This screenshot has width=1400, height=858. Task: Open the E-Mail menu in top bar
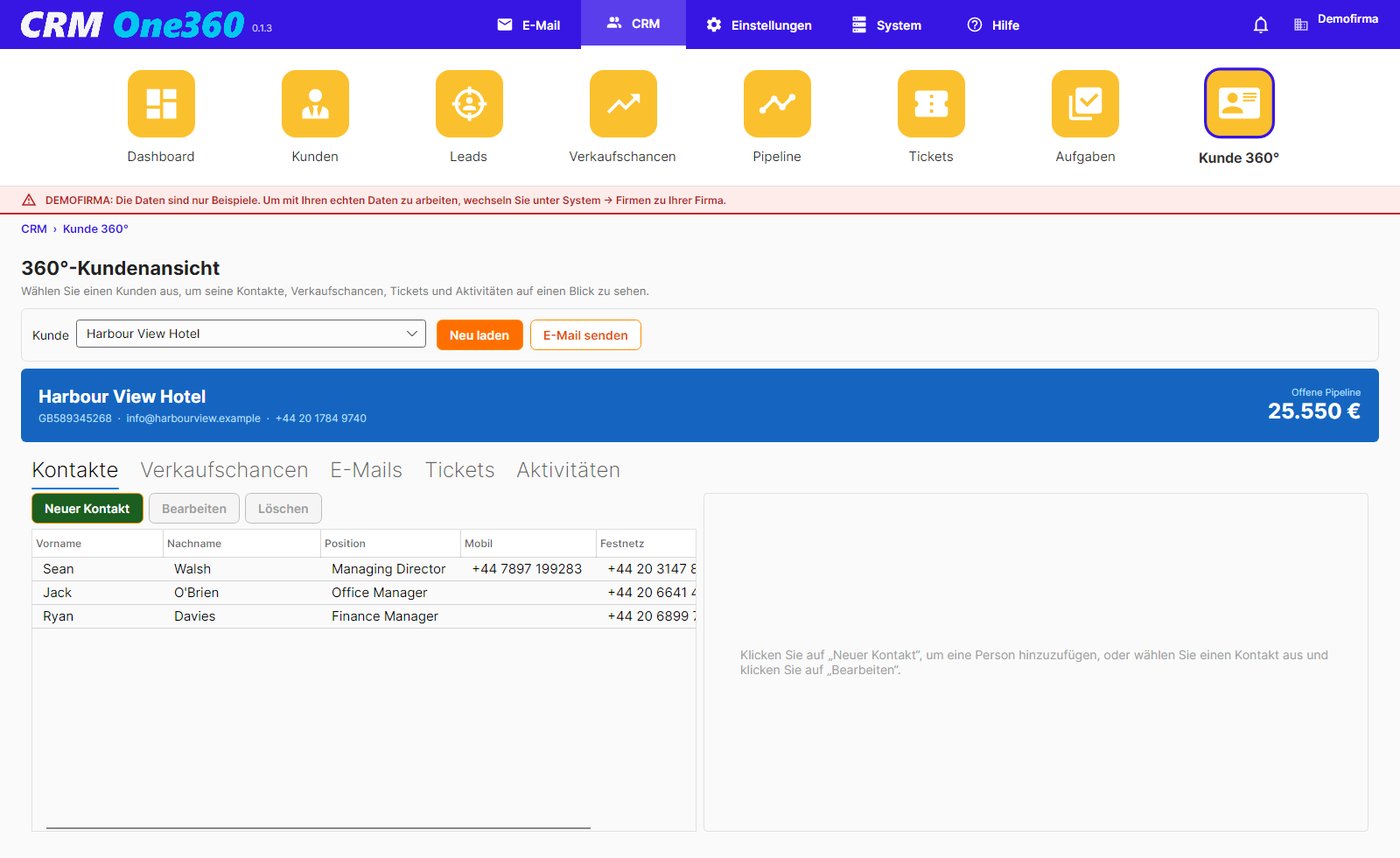[x=528, y=25]
